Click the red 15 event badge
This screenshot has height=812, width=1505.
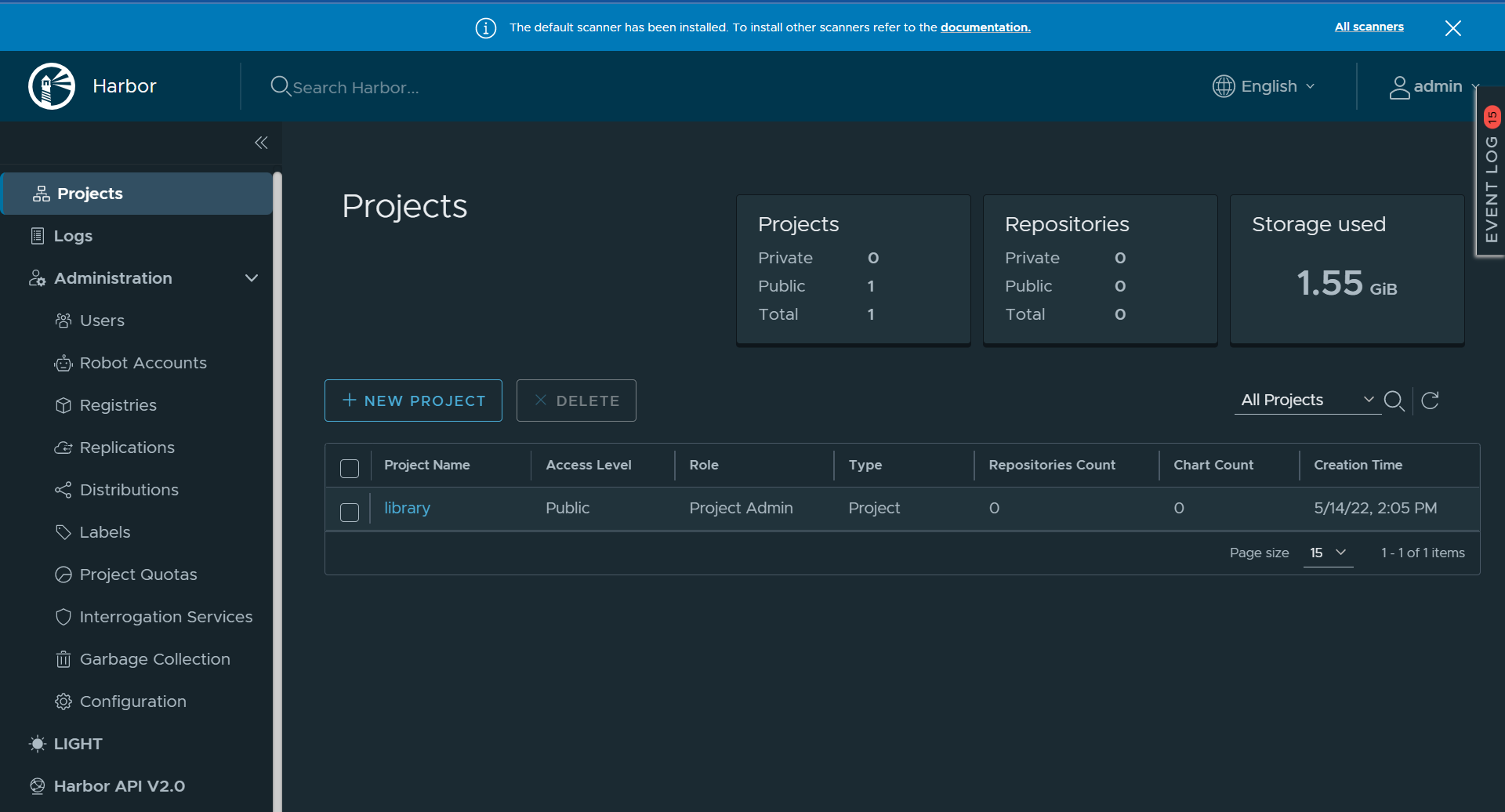(x=1492, y=118)
